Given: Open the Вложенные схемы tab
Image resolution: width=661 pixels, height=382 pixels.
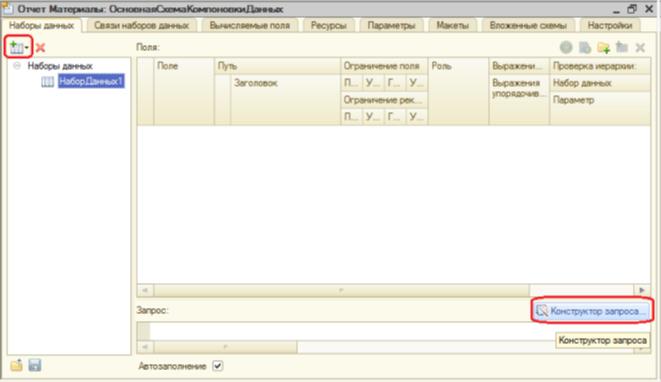Looking at the screenshot, I should (x=528, y=25).
